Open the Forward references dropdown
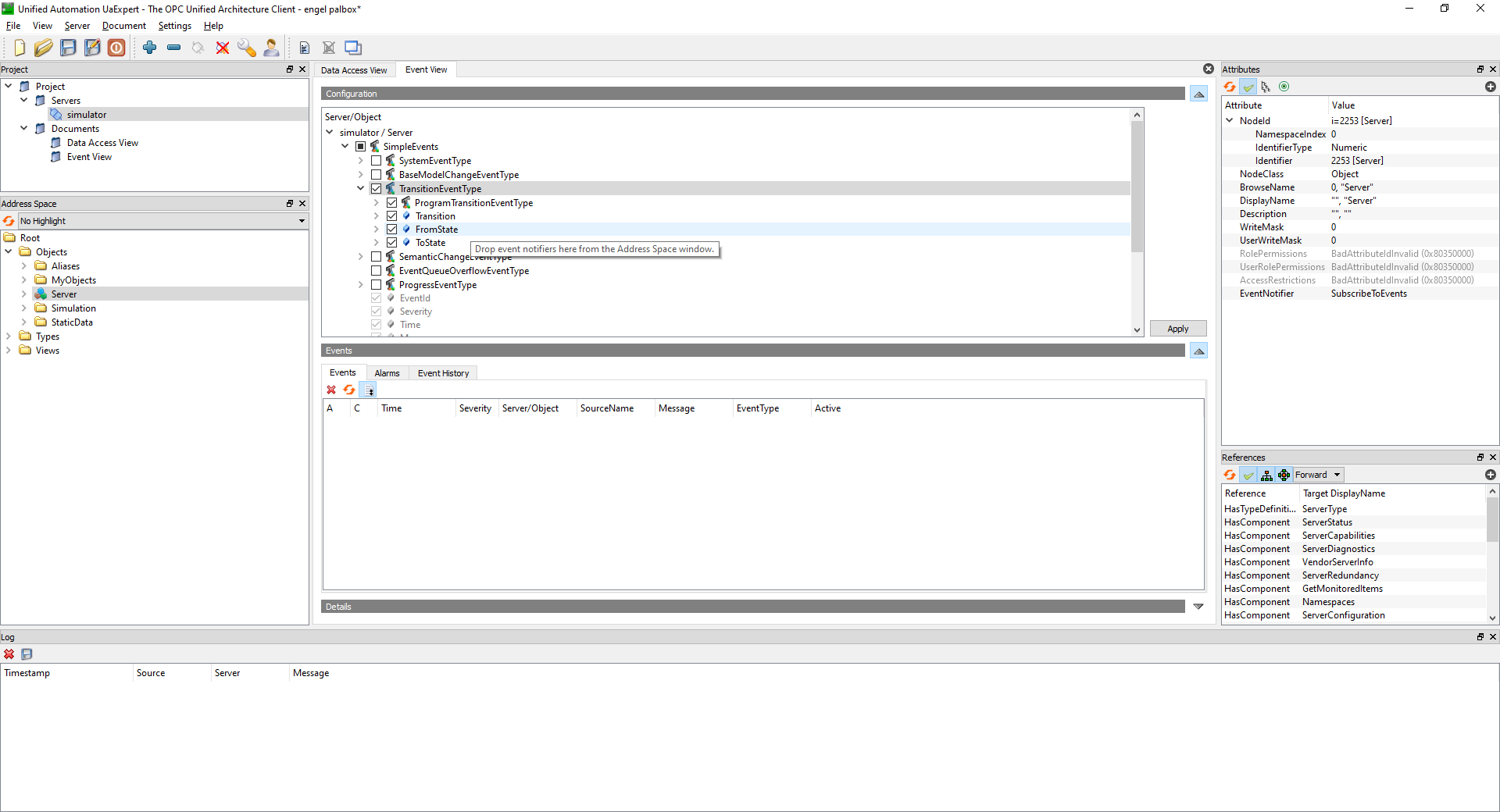This screenshot has height=812, width=1500. click(1317, 475)
